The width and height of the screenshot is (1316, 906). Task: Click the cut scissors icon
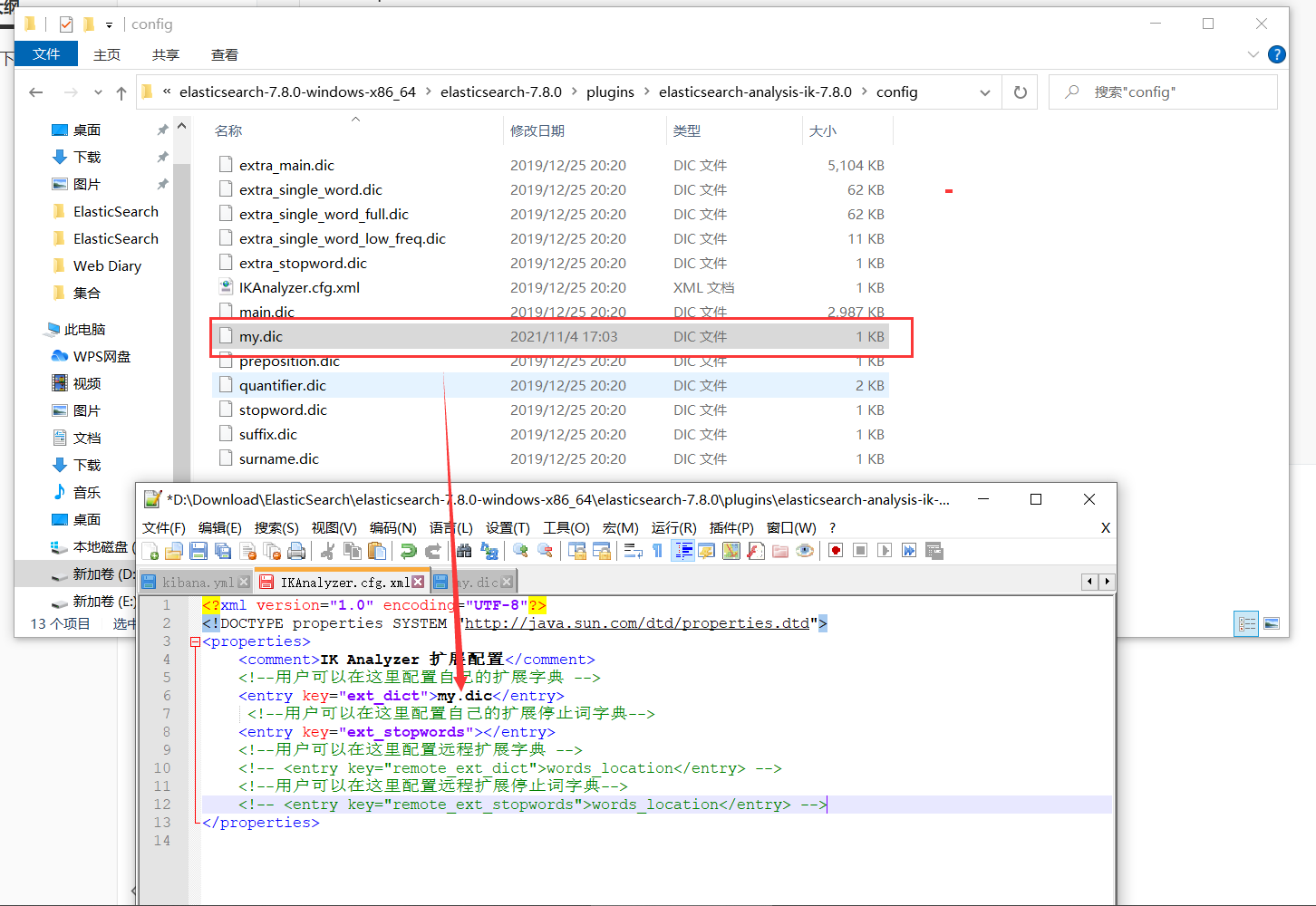click(328, 551)
